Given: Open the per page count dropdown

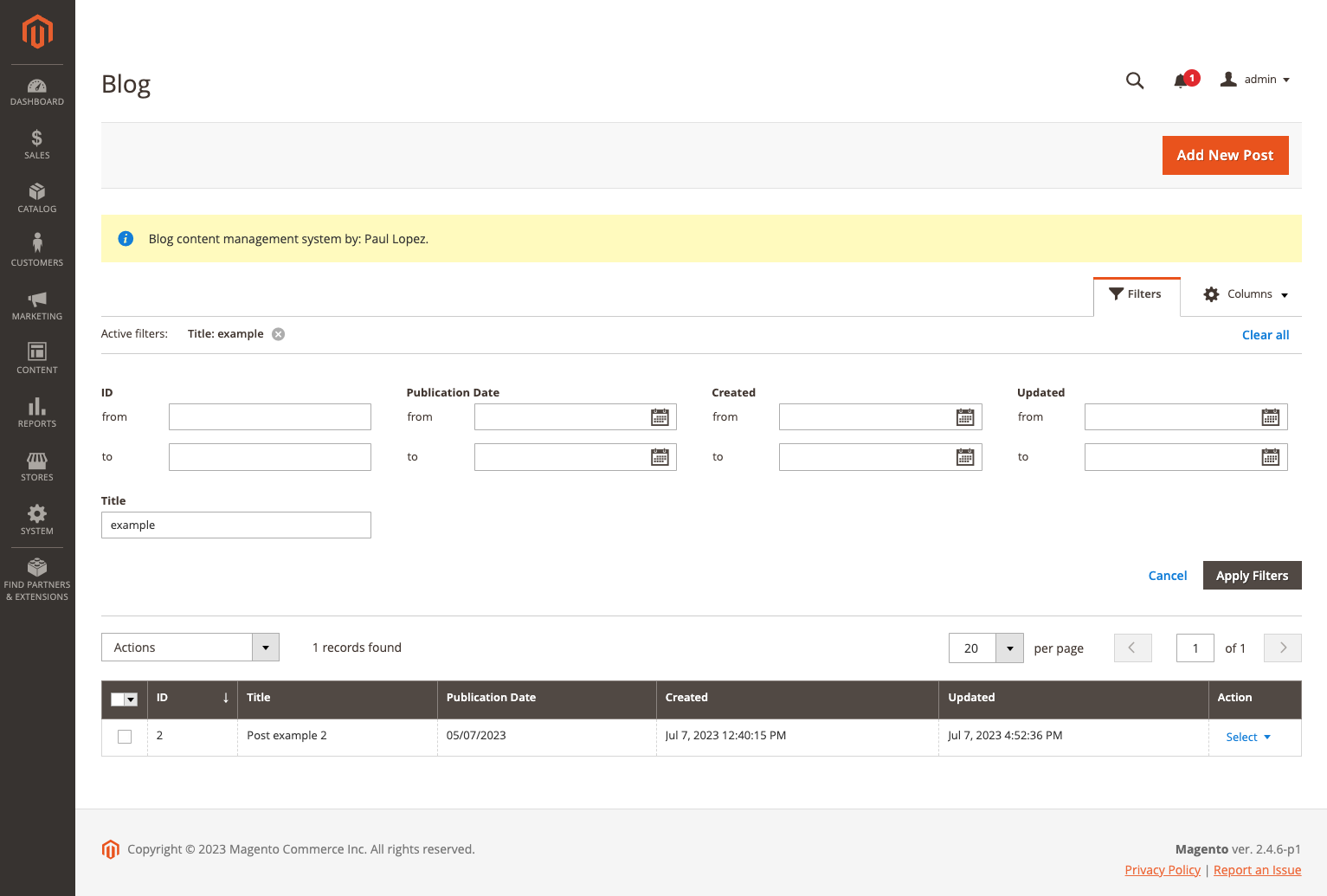Looking at the screenshot, I should point(1009,648).
